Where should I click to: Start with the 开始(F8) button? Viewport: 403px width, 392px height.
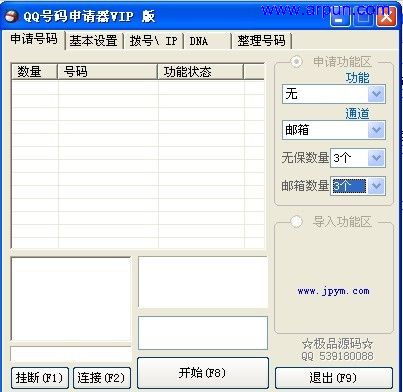point(203,373)
